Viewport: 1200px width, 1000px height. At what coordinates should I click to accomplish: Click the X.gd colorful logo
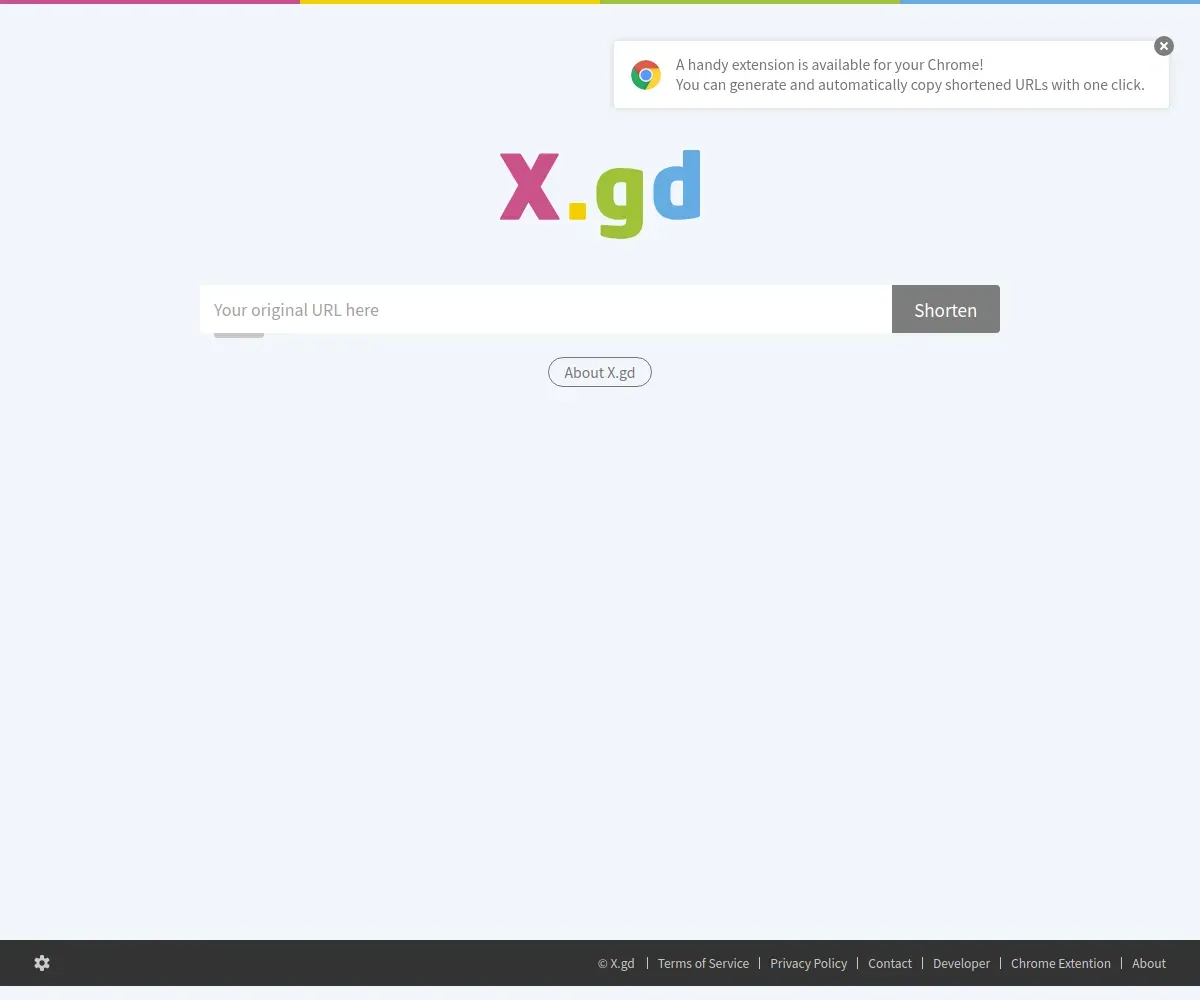(x=600, y=193)
